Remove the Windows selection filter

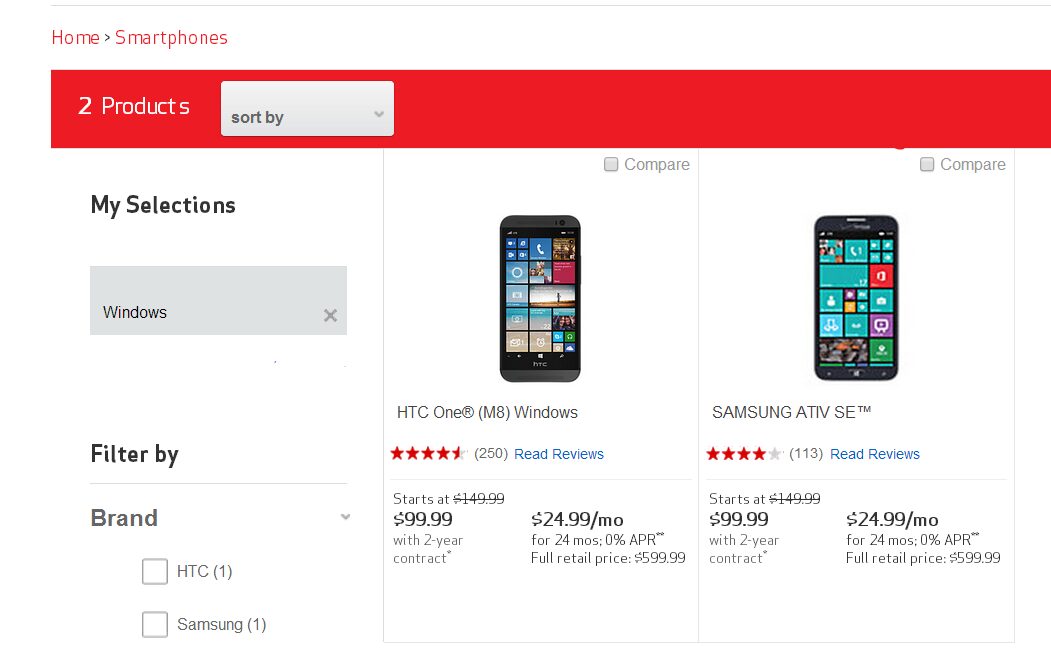(x=330, y=315)
